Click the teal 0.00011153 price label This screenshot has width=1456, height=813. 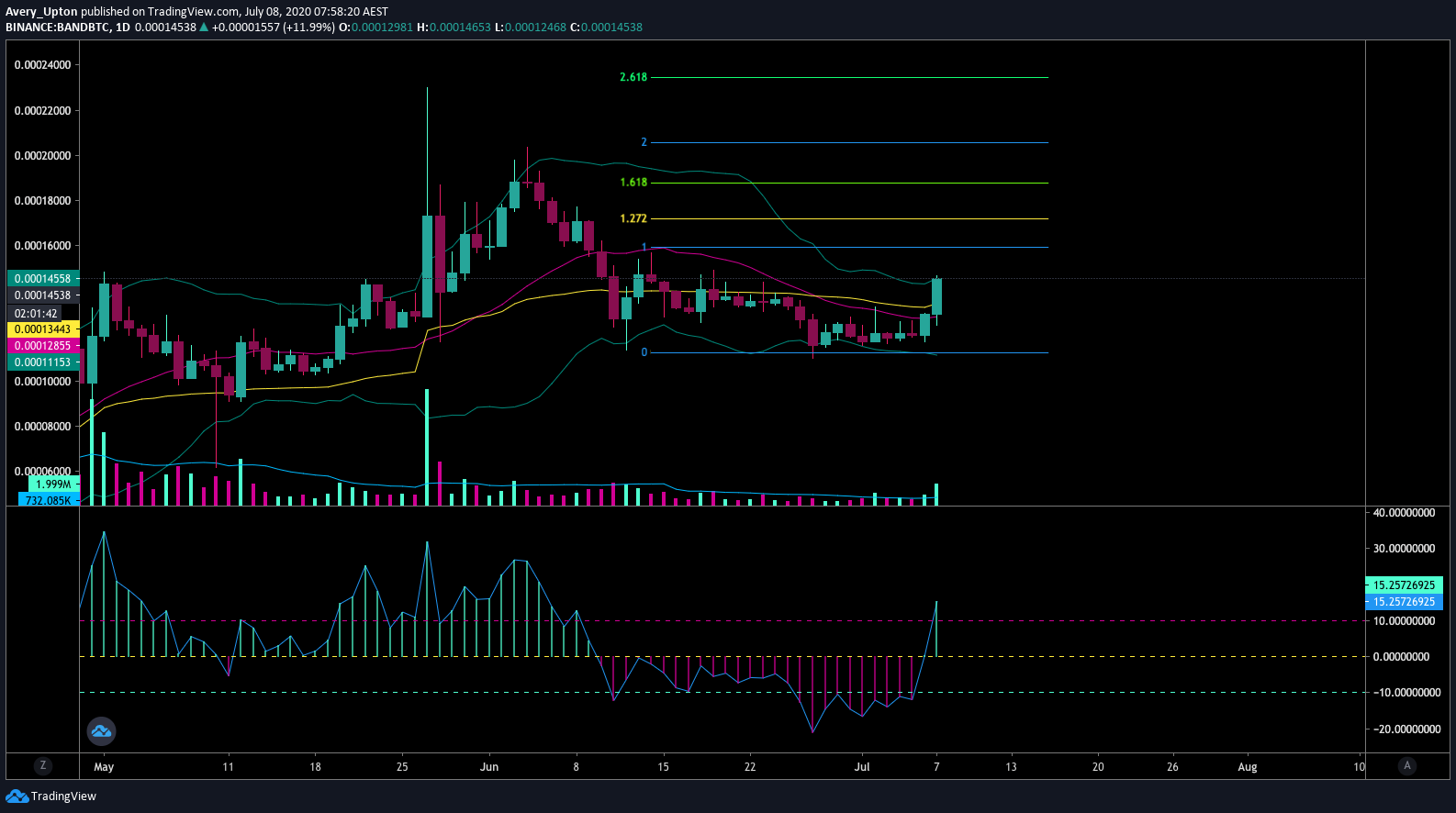click(43, 362)
